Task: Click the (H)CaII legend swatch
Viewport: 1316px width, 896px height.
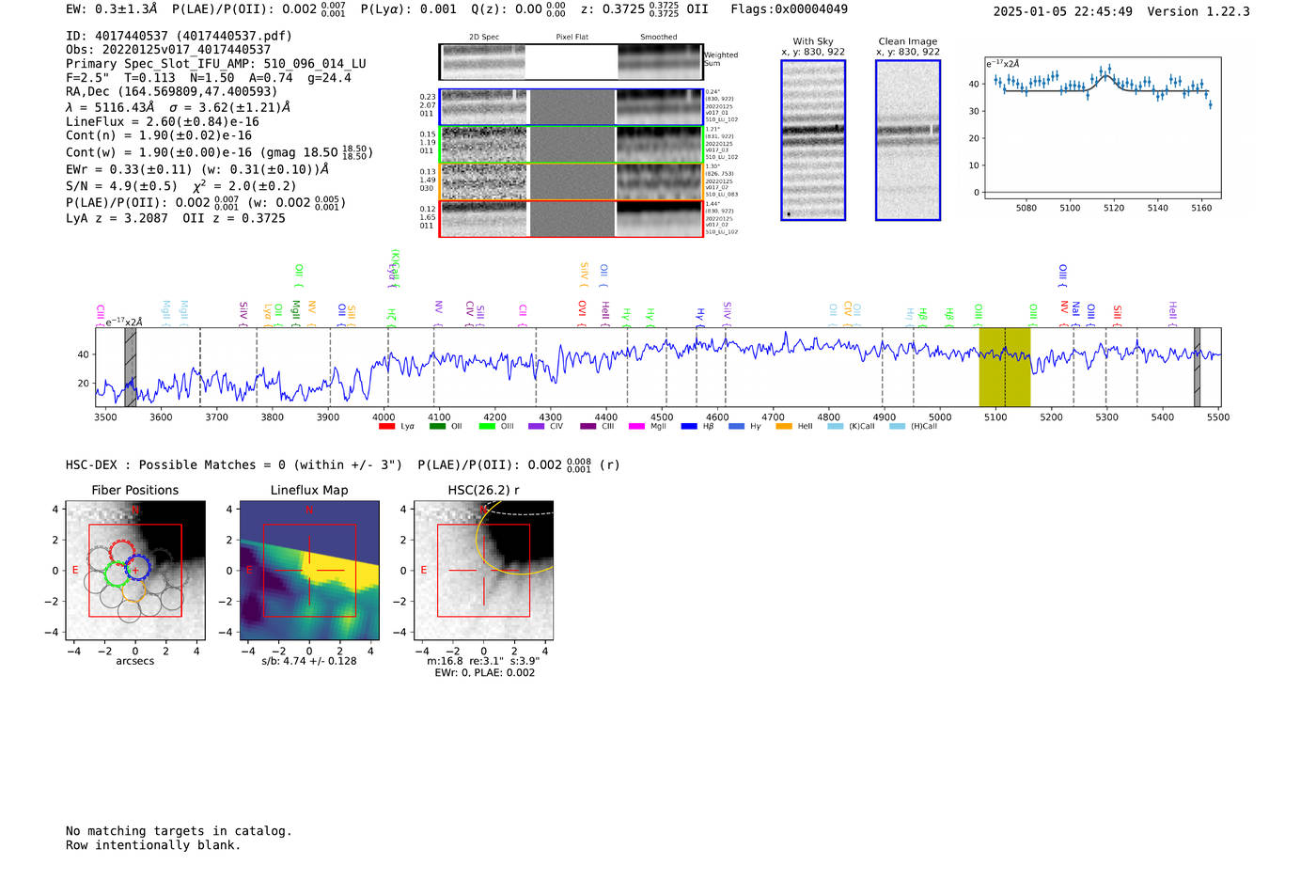Action: pos(897,427)
